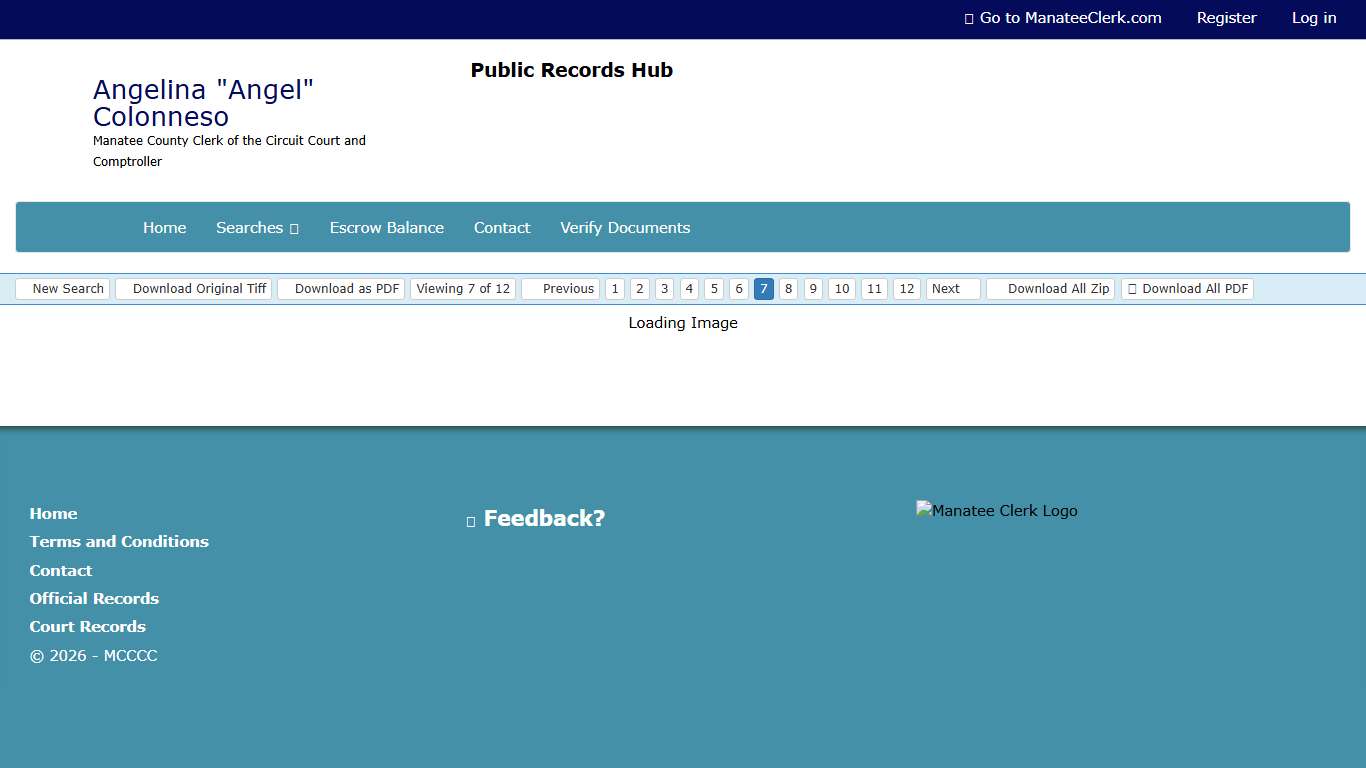Download the document as PDF
Screen dimensions: 1366x768
[346, 288]
